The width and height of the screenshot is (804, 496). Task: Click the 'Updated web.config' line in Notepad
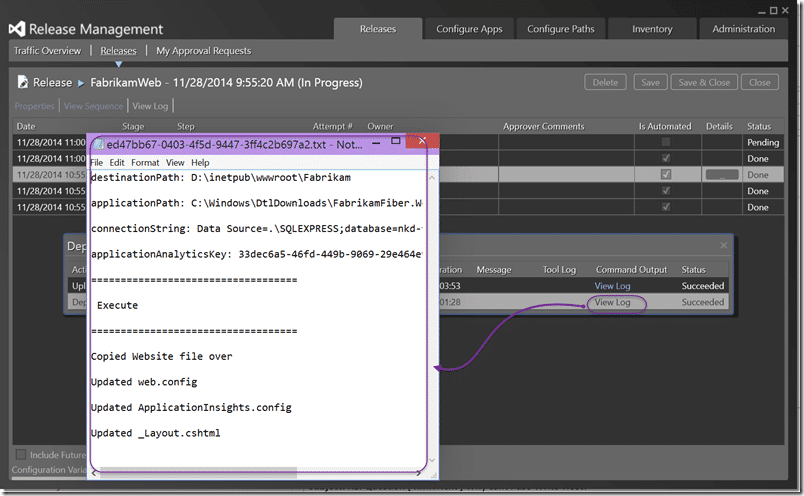(144, 382)
